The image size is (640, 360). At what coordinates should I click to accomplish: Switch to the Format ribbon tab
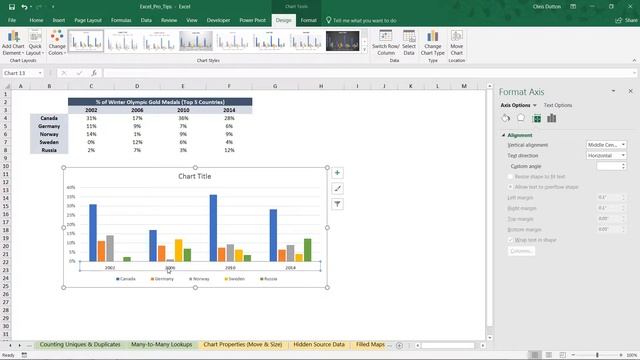[x=309, y=20]
